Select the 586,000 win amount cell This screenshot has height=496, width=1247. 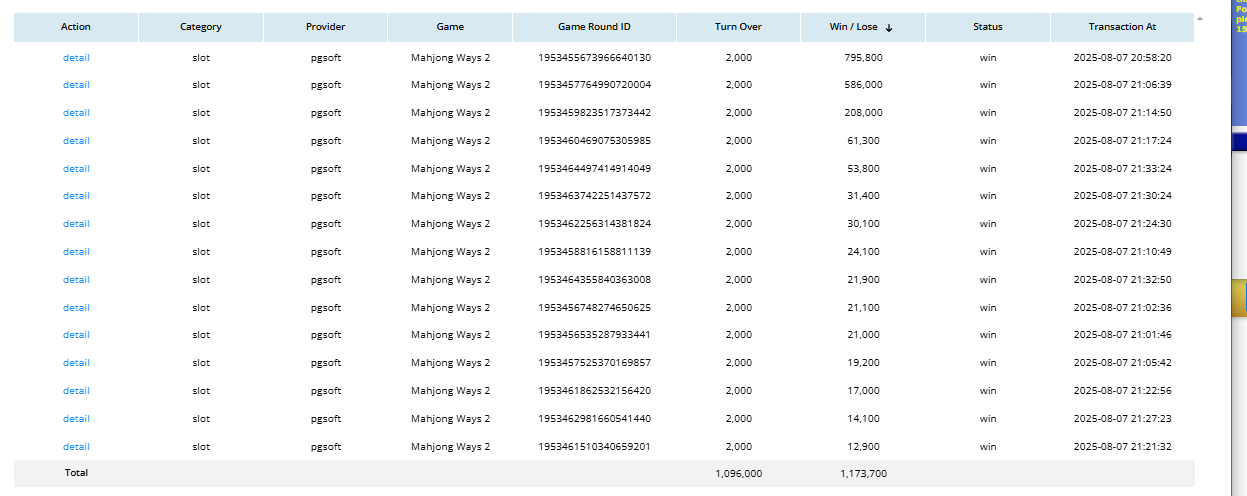(863, 85)
